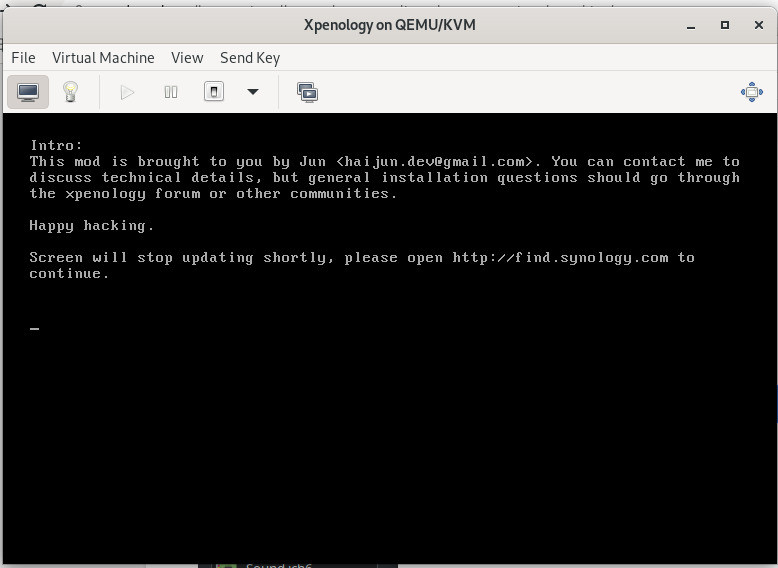The image size is (778, 568).
Task: Shut down the virtual machine
Action: pyautogui.click(x=214, y=92)
